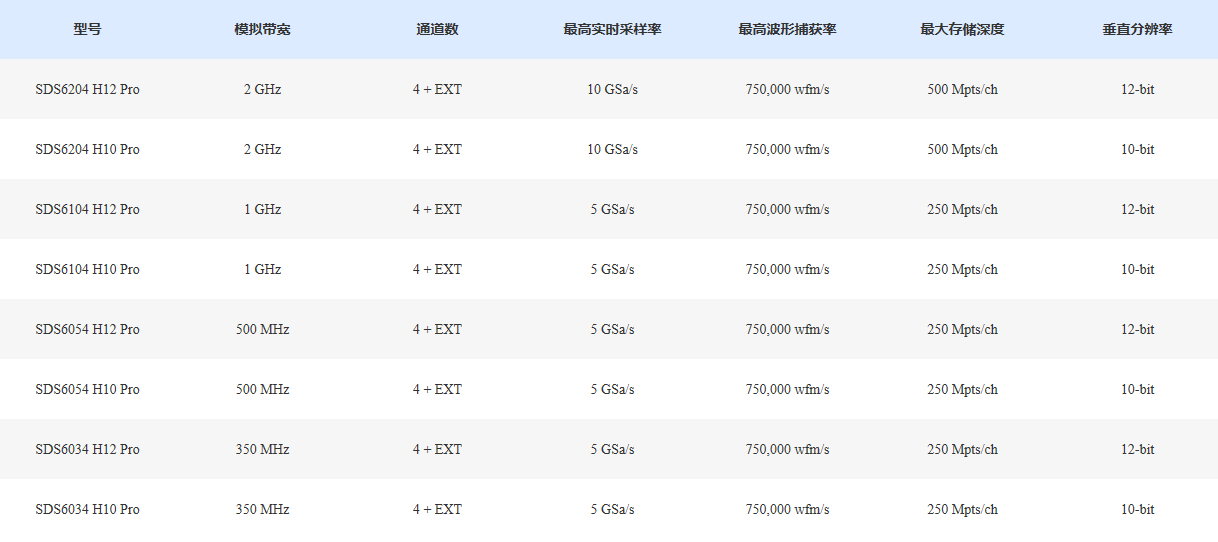The height and width of the screenshot is (542, 1218).
Task: Select the 10 GSa/s cell of SDS6204 H12 Pro
Action: click(x=612, y=89)
